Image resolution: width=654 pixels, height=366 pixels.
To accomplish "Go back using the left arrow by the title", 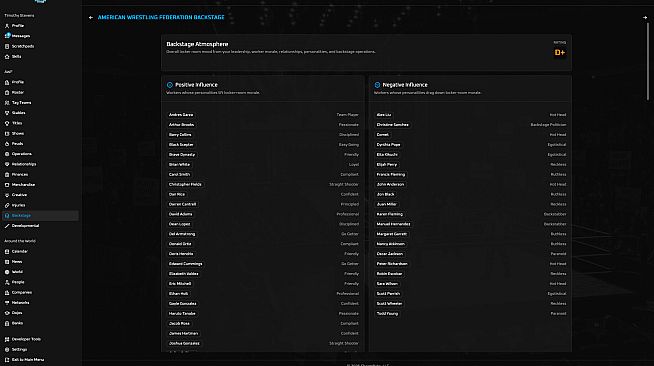I will (91, 18).
